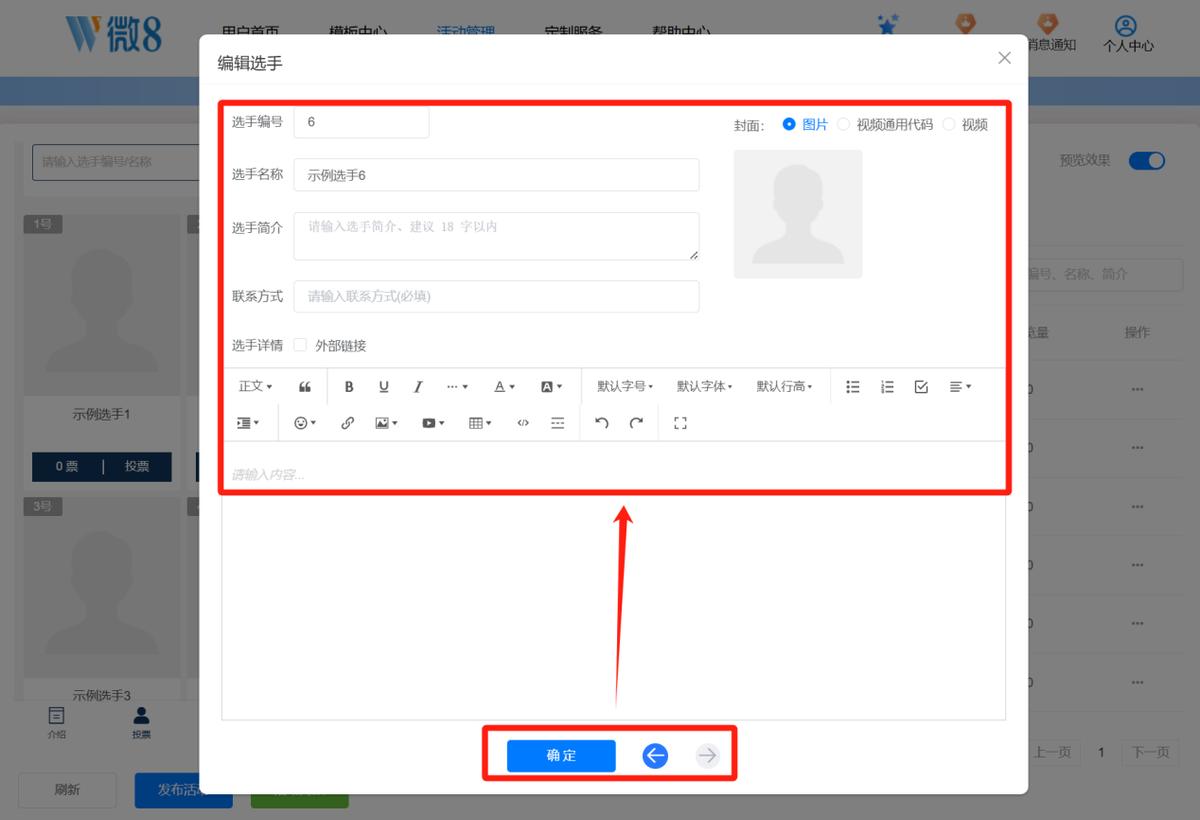1200x820 pixels.
Task: Click the 选手编号 number field
Action: pos(361,121)
